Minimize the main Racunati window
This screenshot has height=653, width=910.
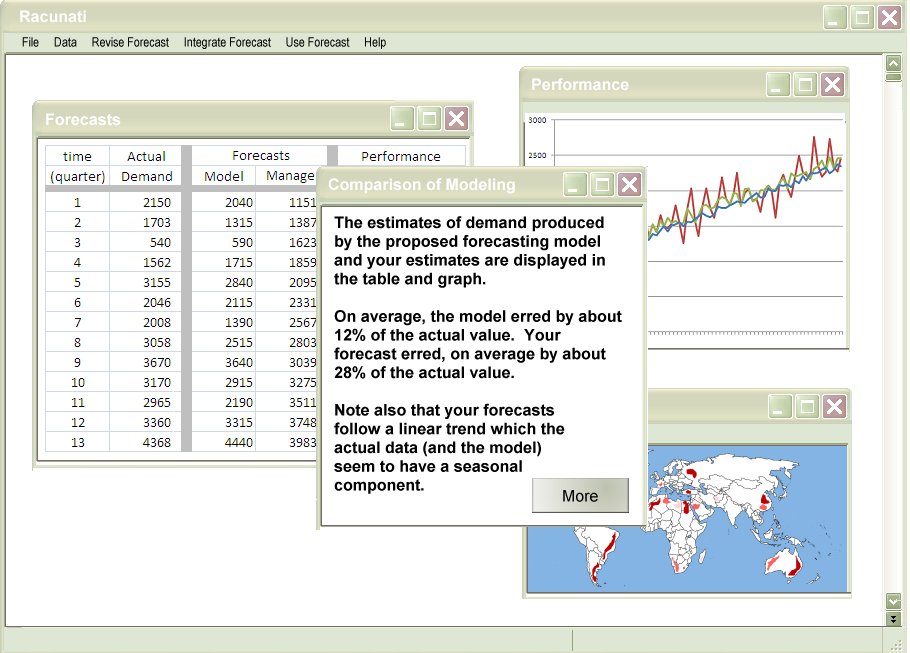(x=835, y=17)
